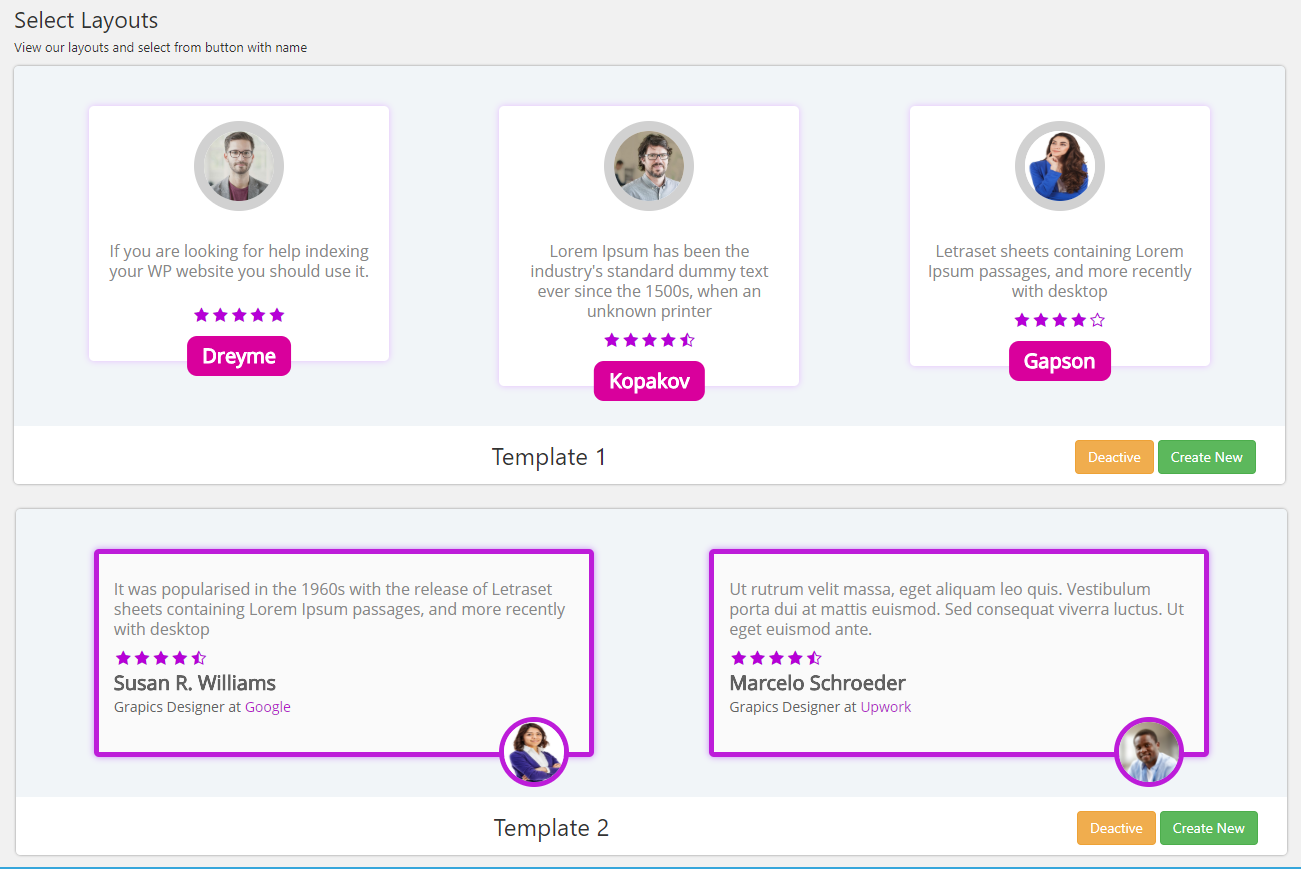This screenshot has height=869, width=1301.
Task: Click the name Marcelo Schroeder
Action: click(818, 683)
